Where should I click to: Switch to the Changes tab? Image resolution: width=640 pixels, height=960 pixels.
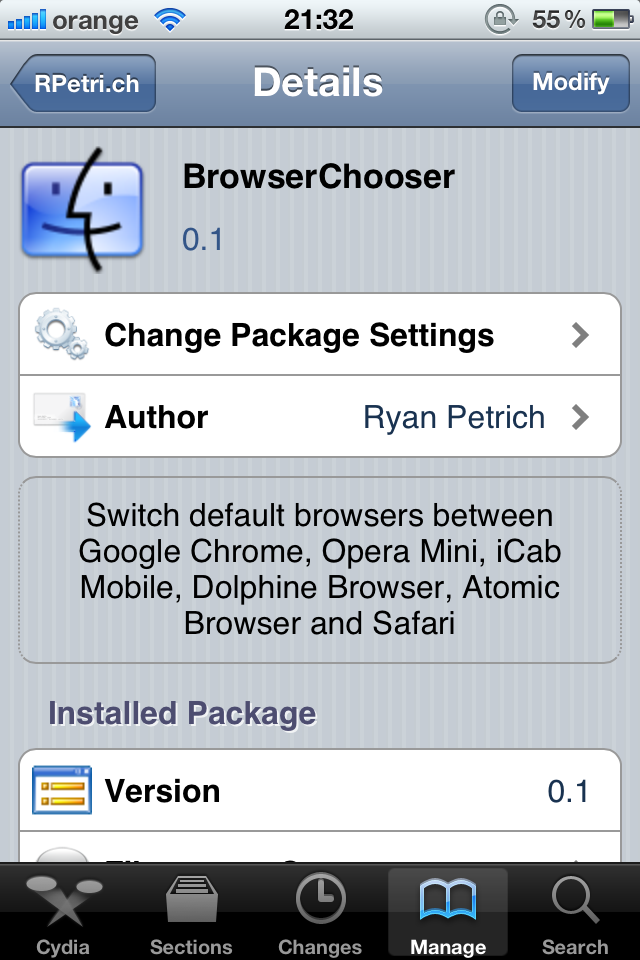(320, 910)
